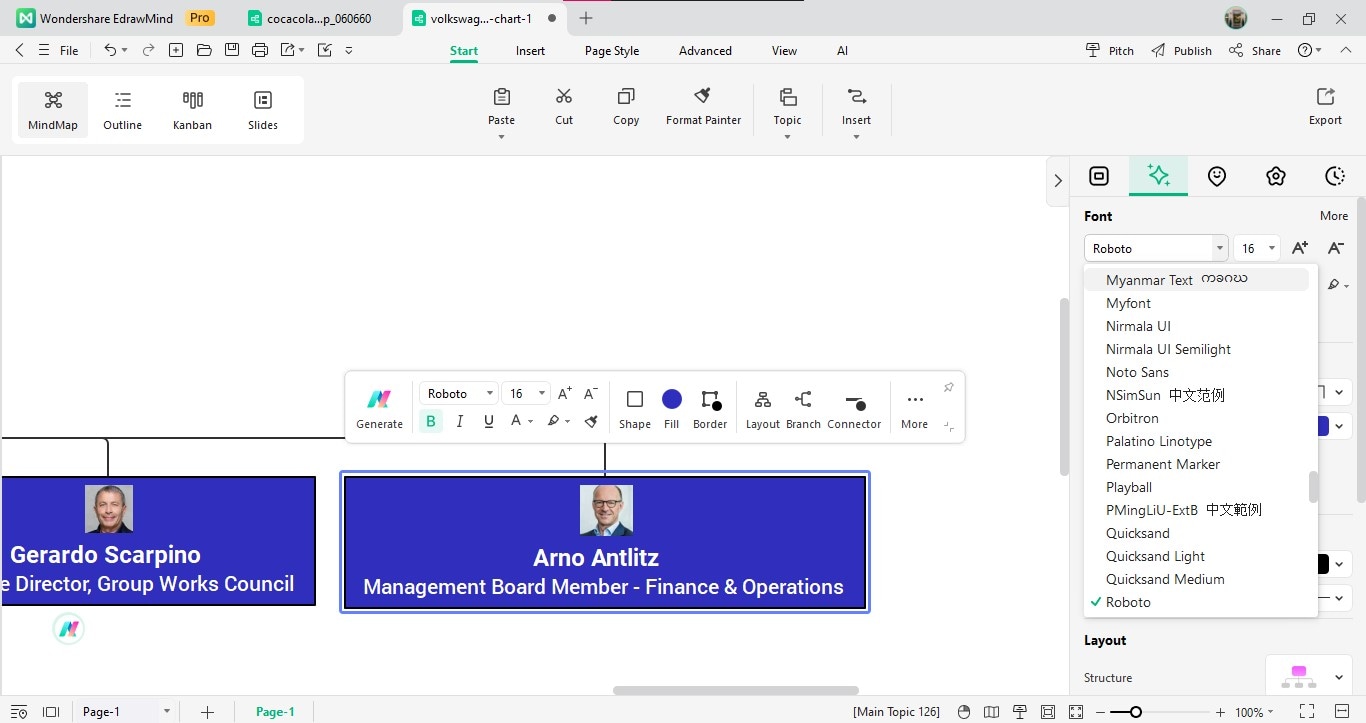1366x723 pixels.
Task: Click More link in Font section
Action: 1334,216
